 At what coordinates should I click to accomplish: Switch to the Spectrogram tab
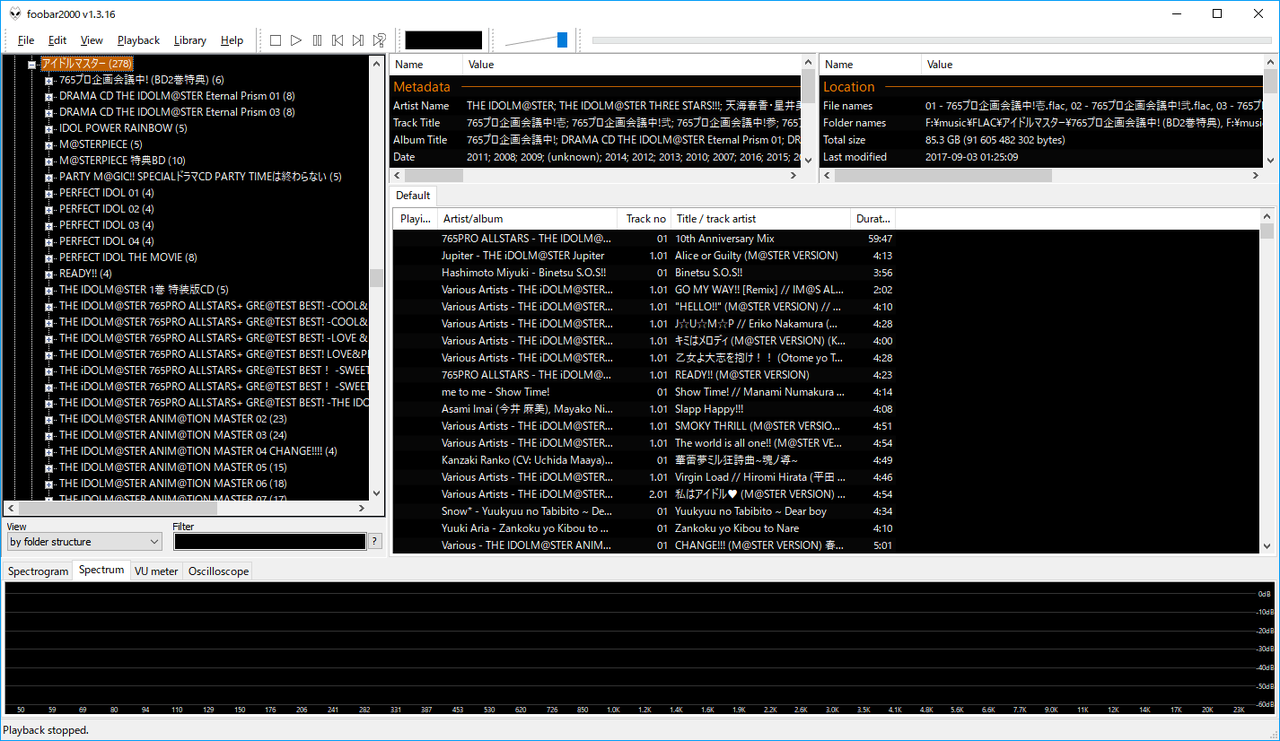pyautogui.click(x=38, y=571)
